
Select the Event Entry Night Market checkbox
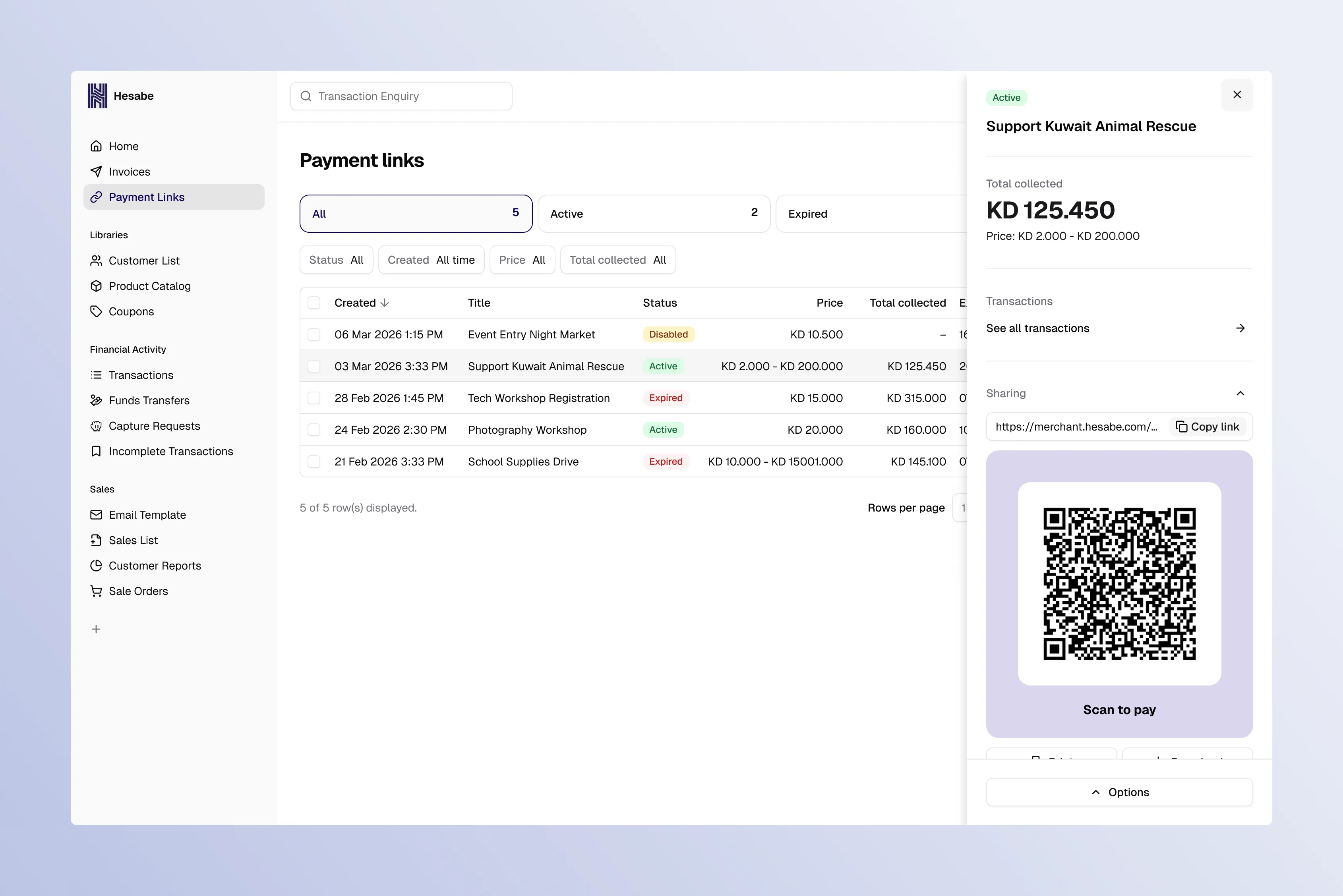pyautogui.click(x=314, y=334)
